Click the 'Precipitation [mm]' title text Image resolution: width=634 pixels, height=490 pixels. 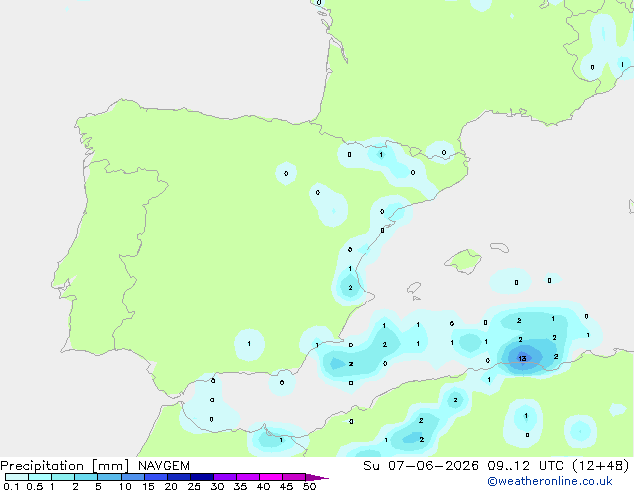point(65,466)
